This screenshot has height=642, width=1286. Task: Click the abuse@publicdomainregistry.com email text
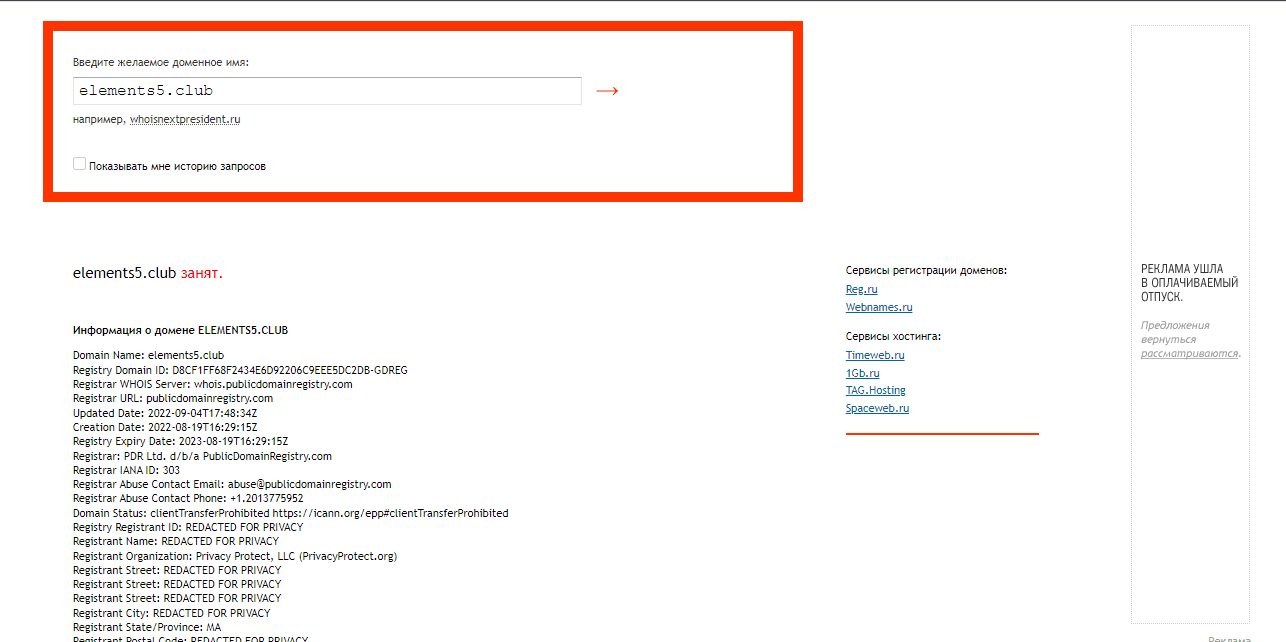(309, 484)
